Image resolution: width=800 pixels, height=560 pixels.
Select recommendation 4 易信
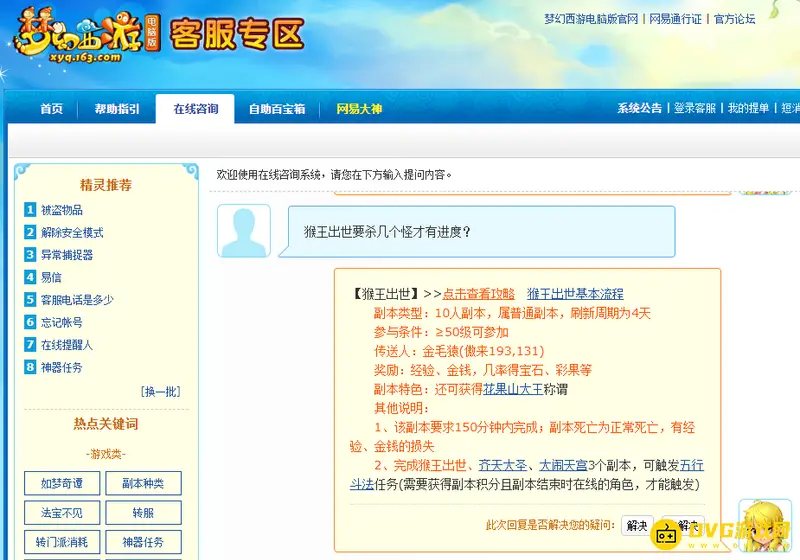click(51, 277)
